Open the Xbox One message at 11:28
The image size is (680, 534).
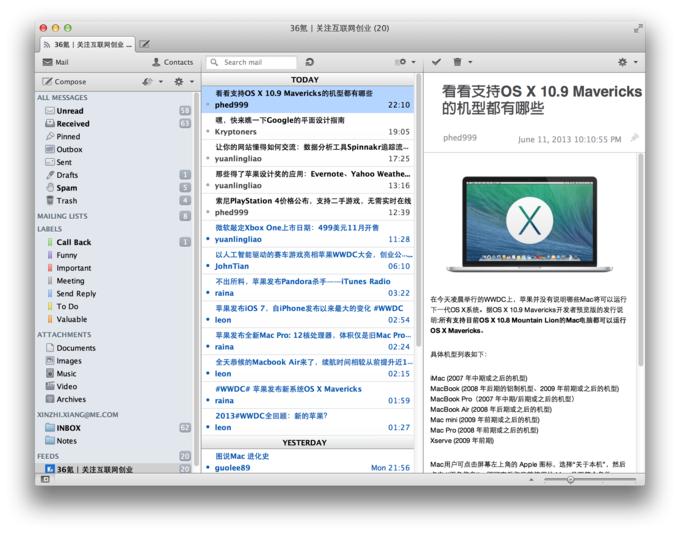point(308,233)
